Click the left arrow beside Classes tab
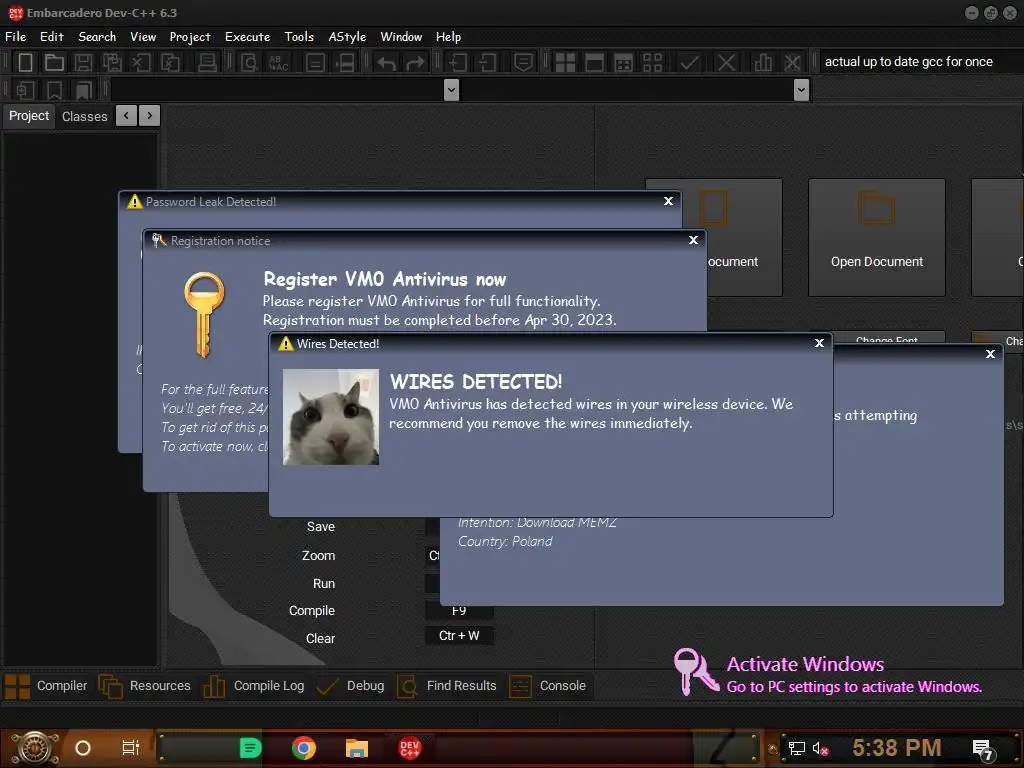Screen dimensions: 1024x768 click(126, 116)
